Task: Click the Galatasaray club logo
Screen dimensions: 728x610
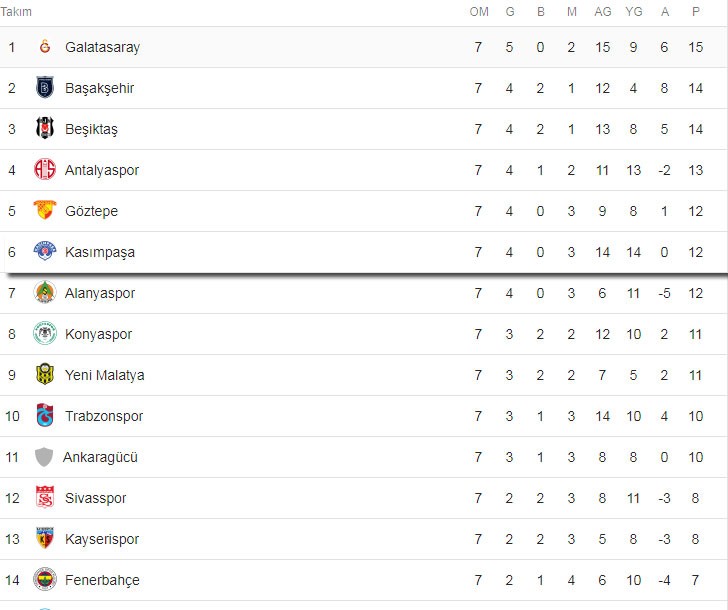Action: coord(45,47)
